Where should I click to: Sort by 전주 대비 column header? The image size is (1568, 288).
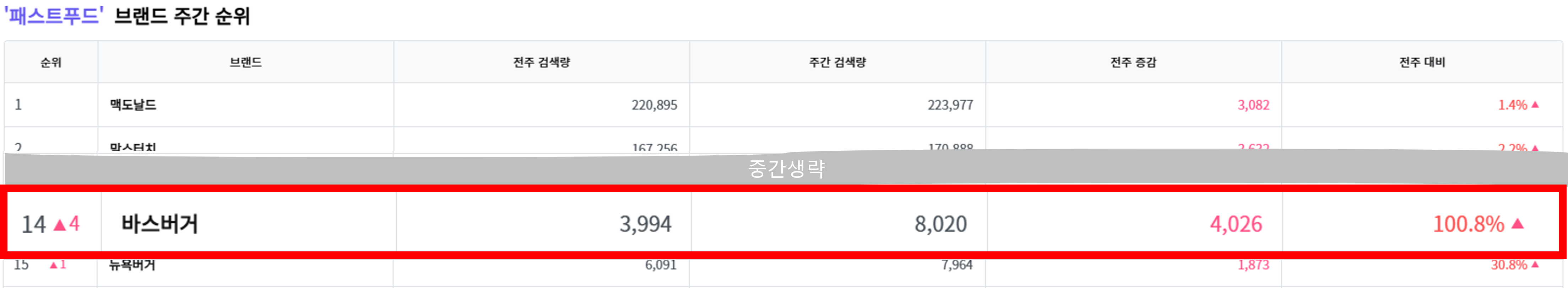tap(1422, 62)
